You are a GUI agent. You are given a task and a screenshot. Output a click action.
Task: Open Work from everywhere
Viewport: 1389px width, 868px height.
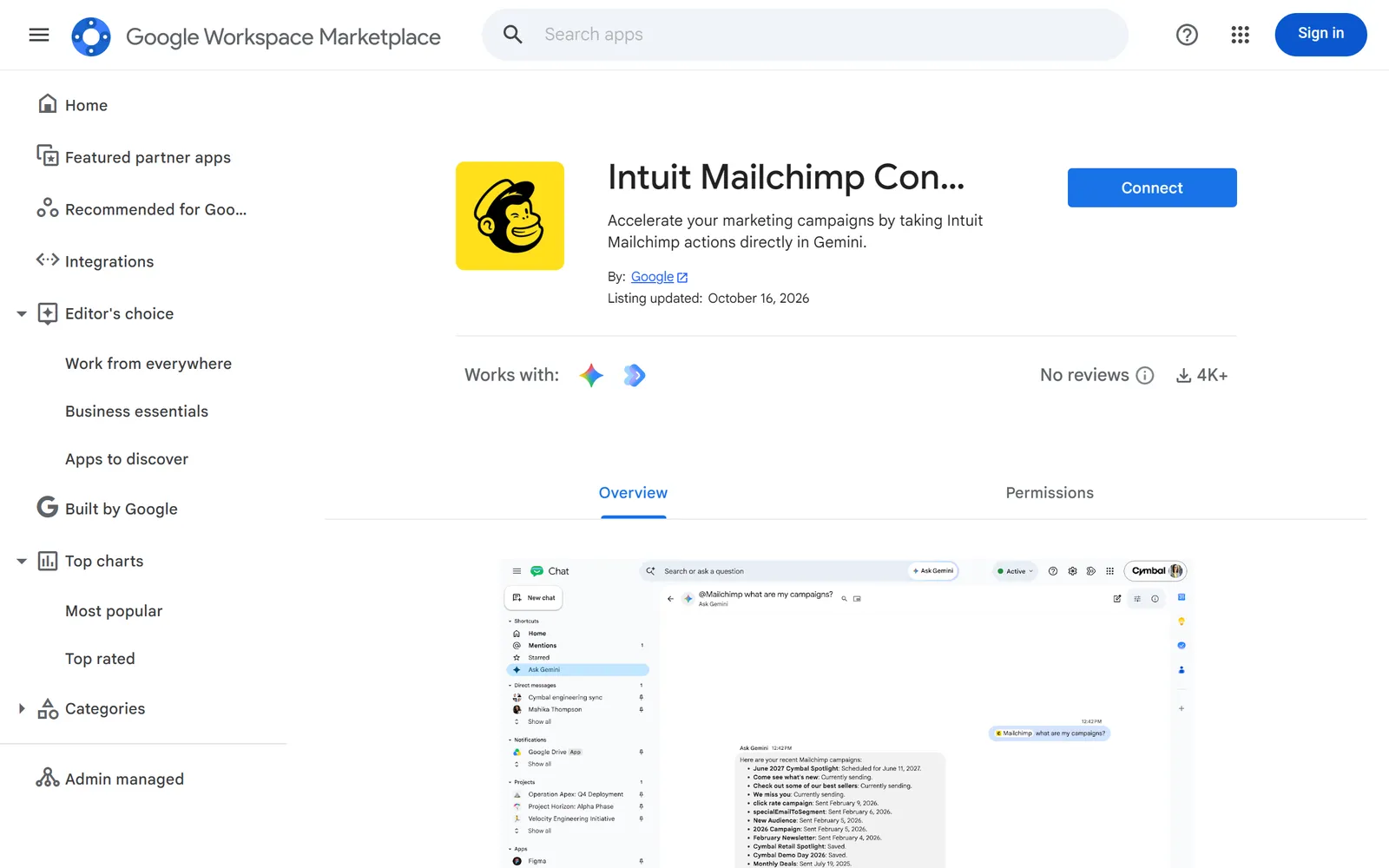[148, 364]
